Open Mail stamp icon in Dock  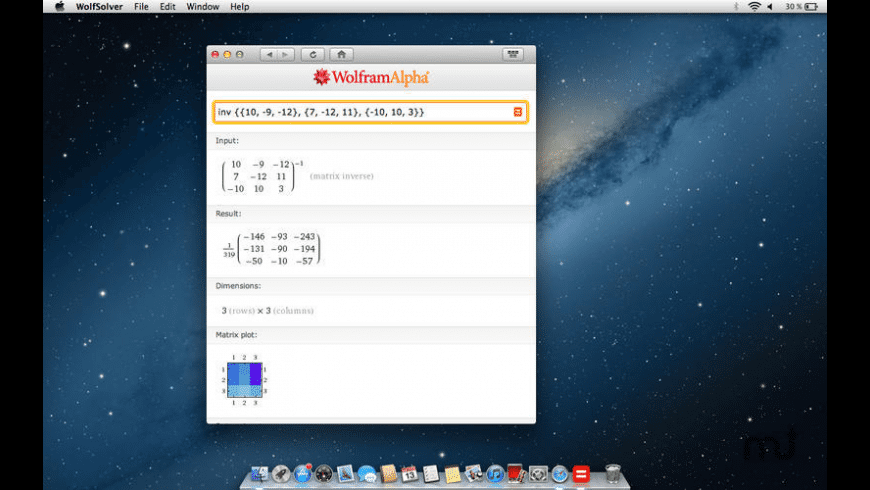pos(345,474)
